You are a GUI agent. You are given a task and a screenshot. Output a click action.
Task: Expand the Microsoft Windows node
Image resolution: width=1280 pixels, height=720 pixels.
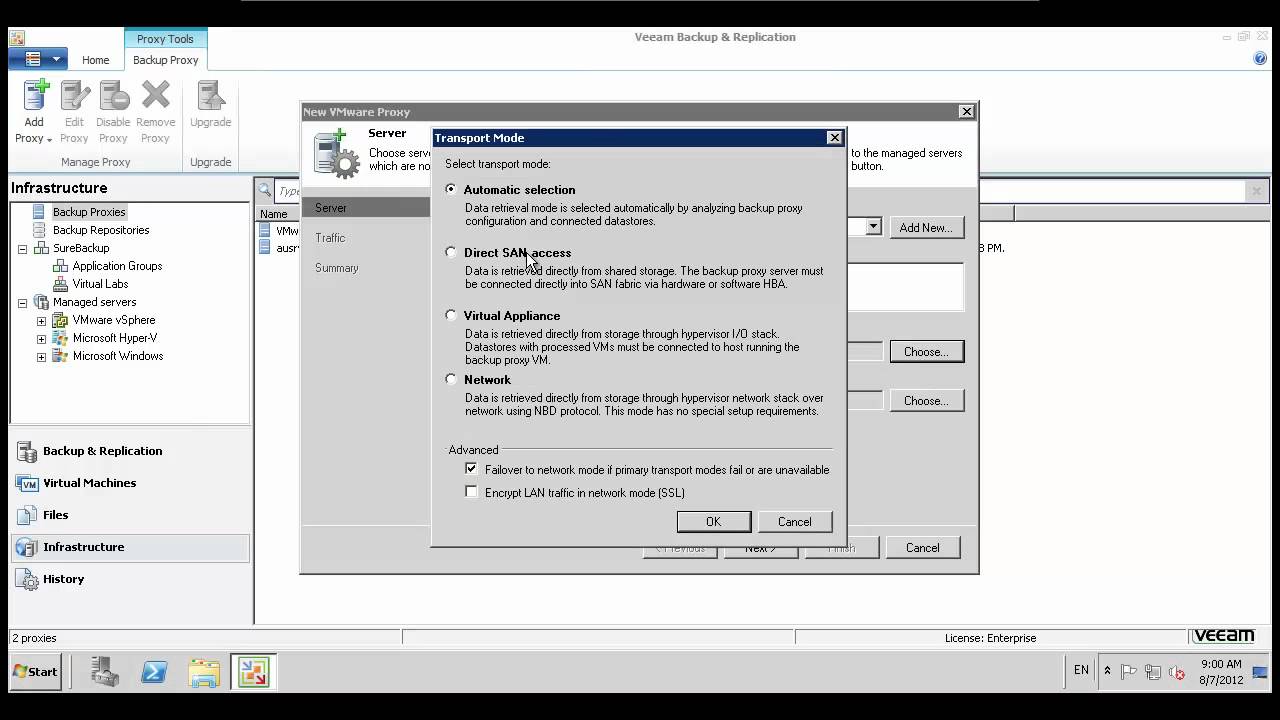[41, 357]
